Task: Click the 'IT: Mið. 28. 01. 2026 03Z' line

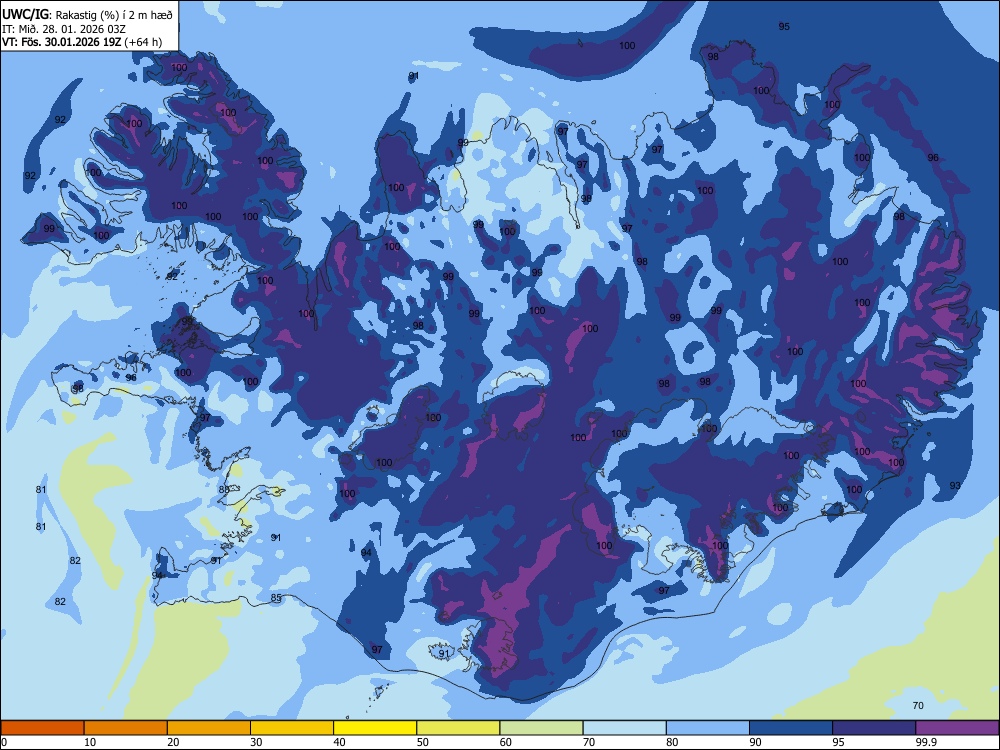Action: click(x=64, y=29)
